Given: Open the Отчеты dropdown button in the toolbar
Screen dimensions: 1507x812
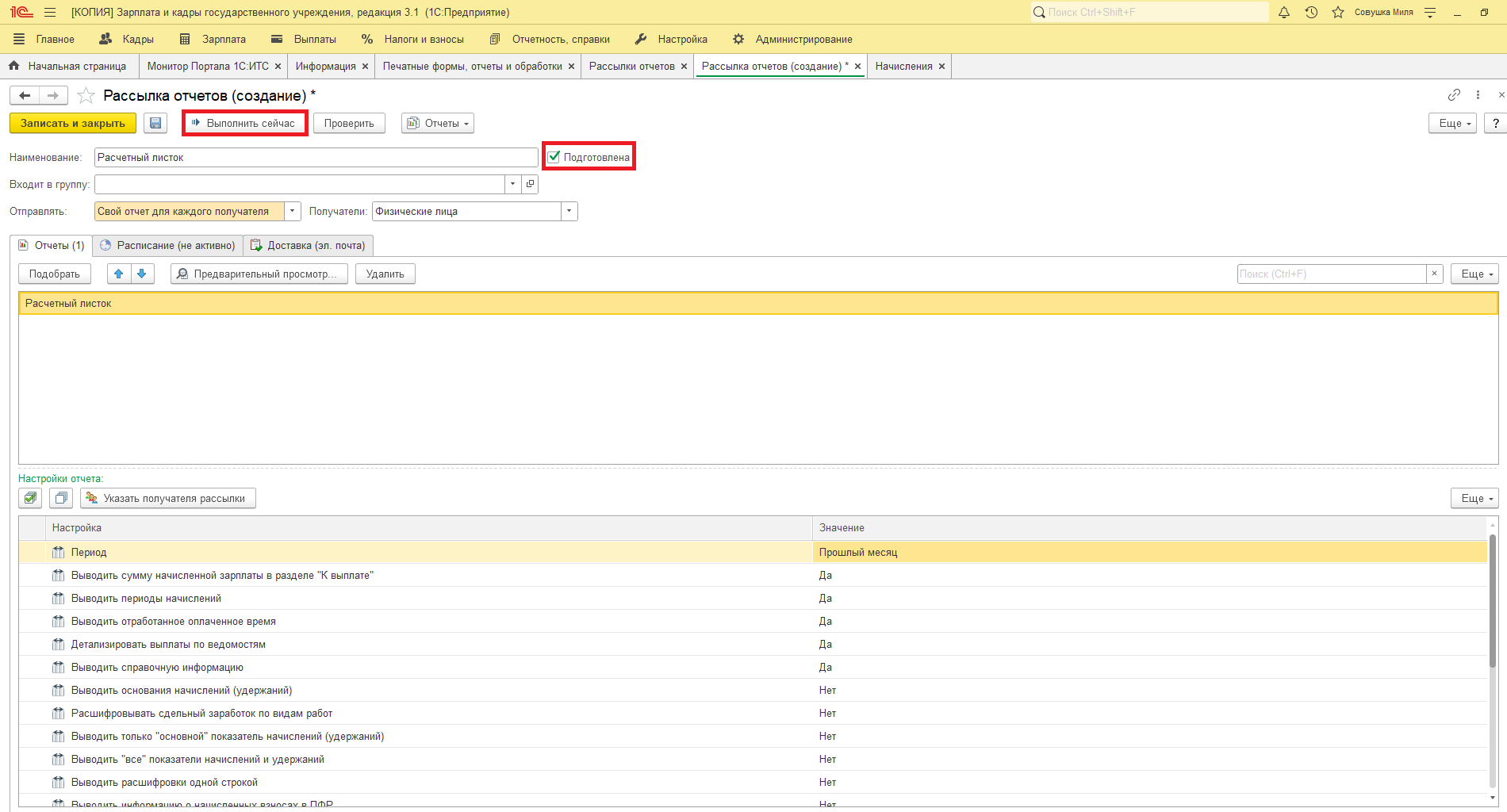Looking at the screenshot, I should 438,123.
